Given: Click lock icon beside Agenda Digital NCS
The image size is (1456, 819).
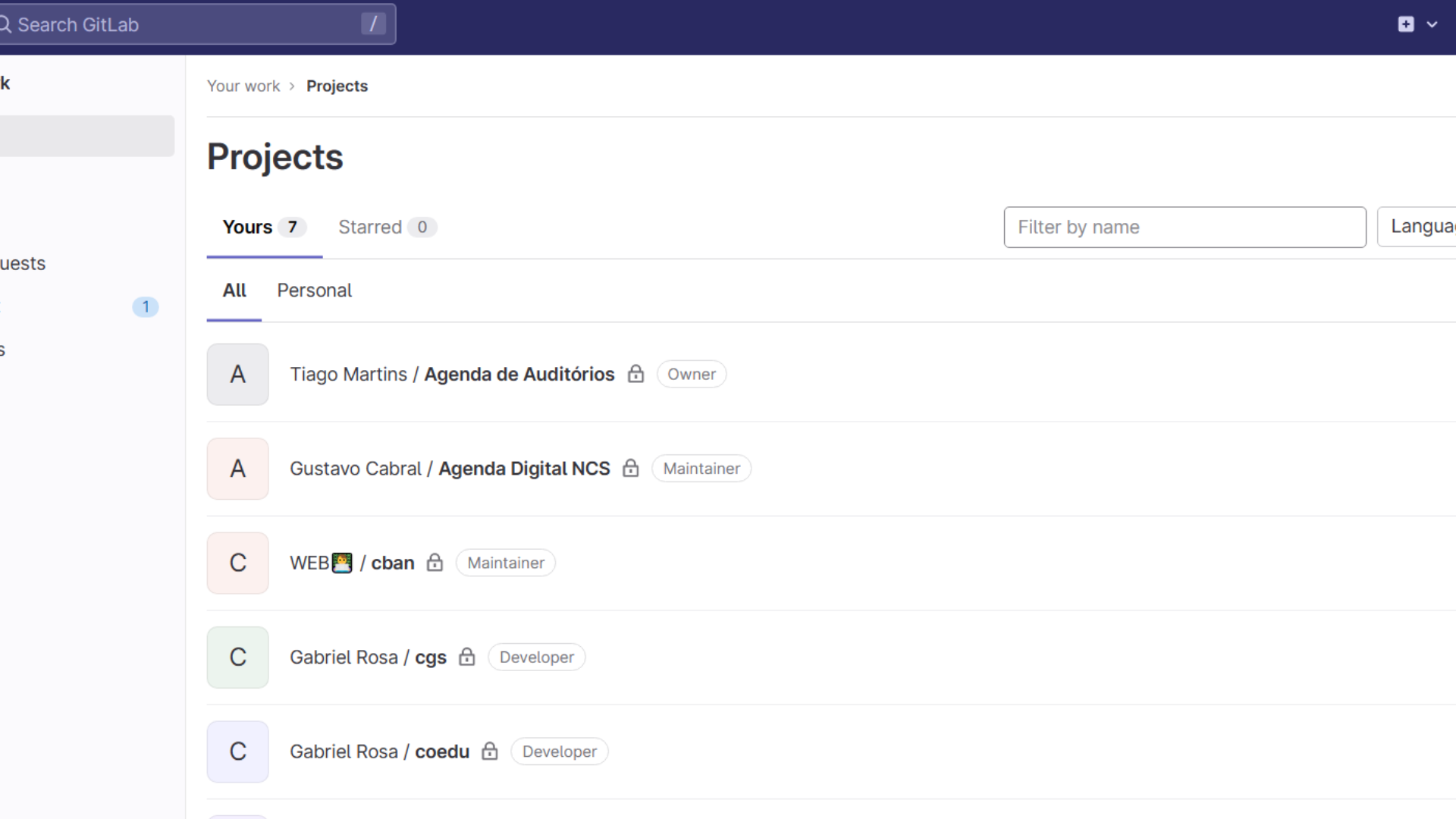Looking at the screenshot, I should click(630, 468).
